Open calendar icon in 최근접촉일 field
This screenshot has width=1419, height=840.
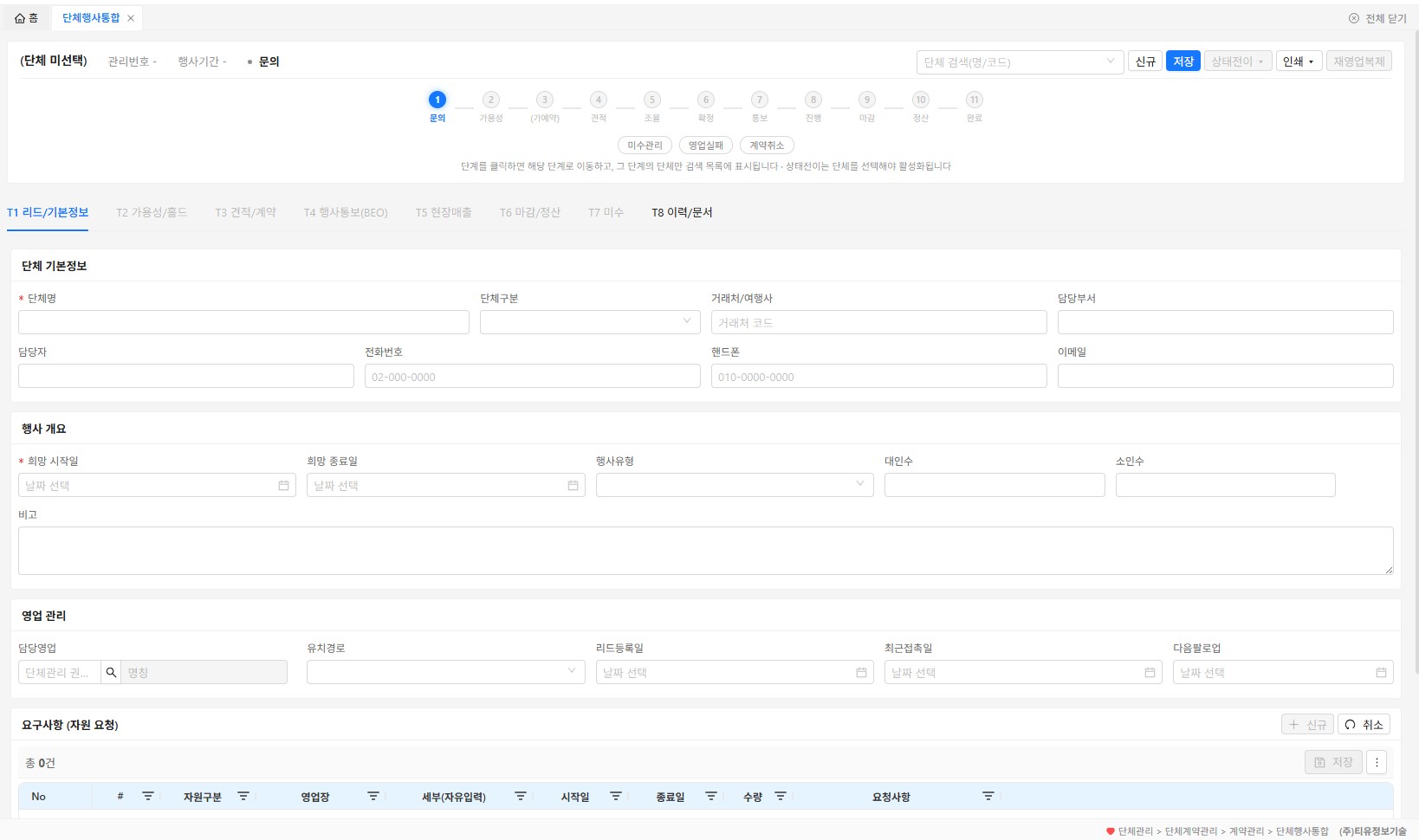pyautogui.click(x=1150, y=673)
